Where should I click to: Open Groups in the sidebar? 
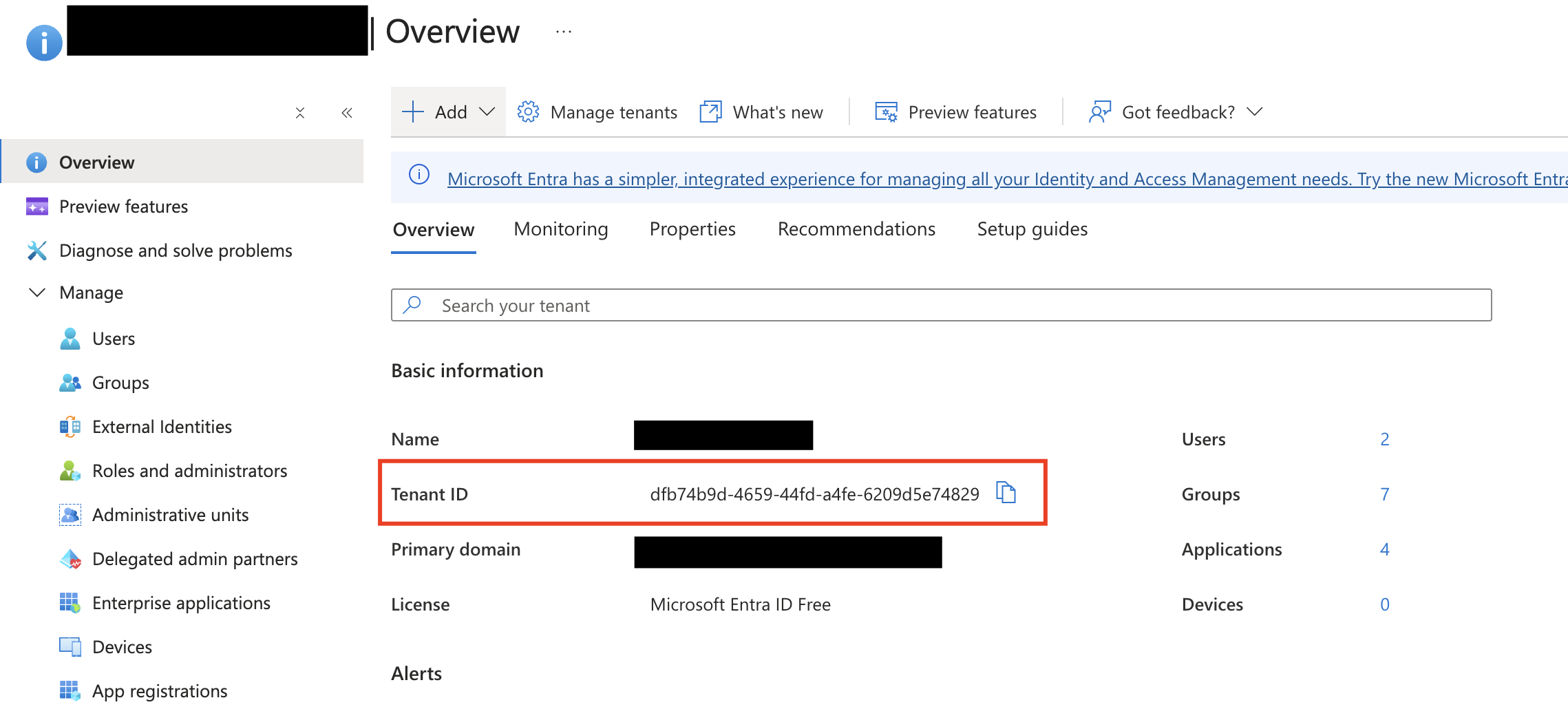(120, 383)
